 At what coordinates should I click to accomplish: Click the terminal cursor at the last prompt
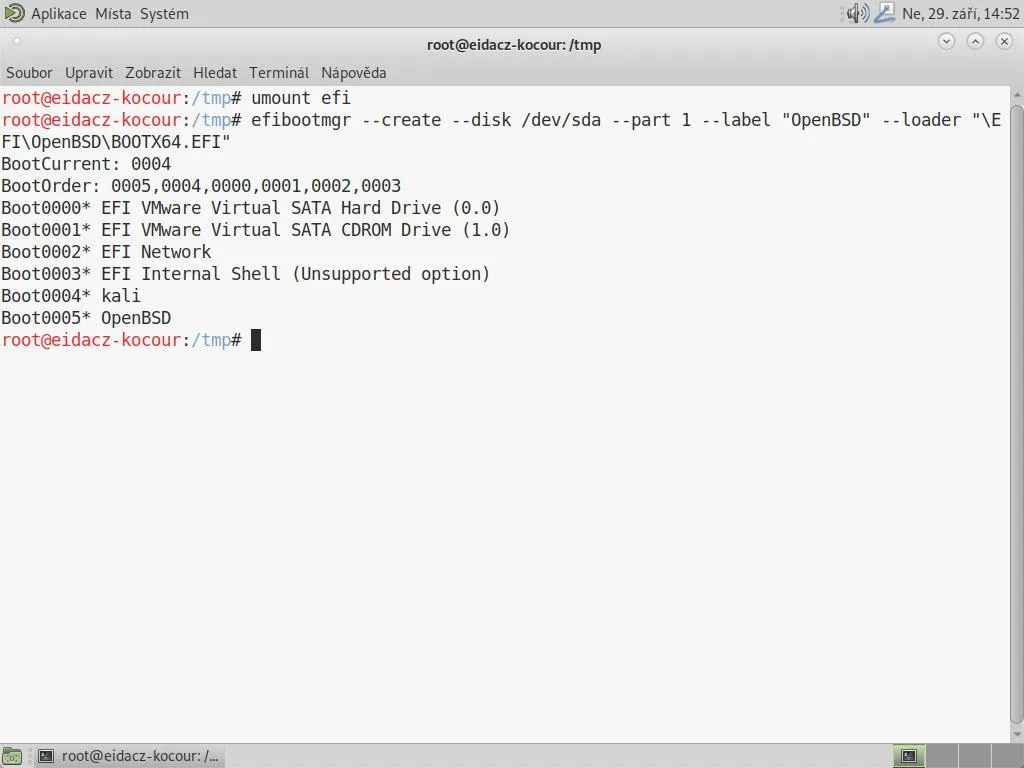(256, 340)
